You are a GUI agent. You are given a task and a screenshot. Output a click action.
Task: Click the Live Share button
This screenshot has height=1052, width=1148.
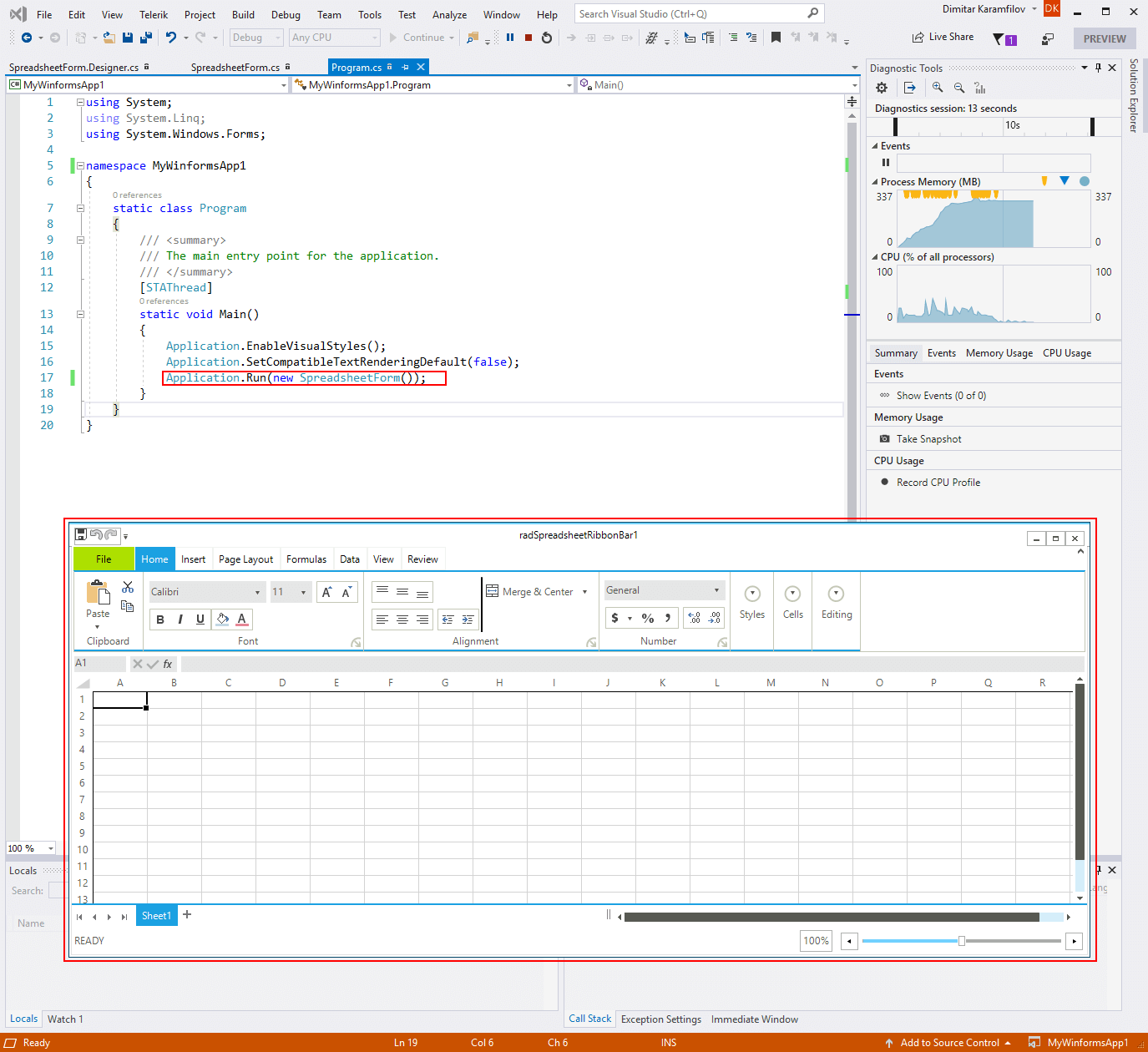pos(943,38)
